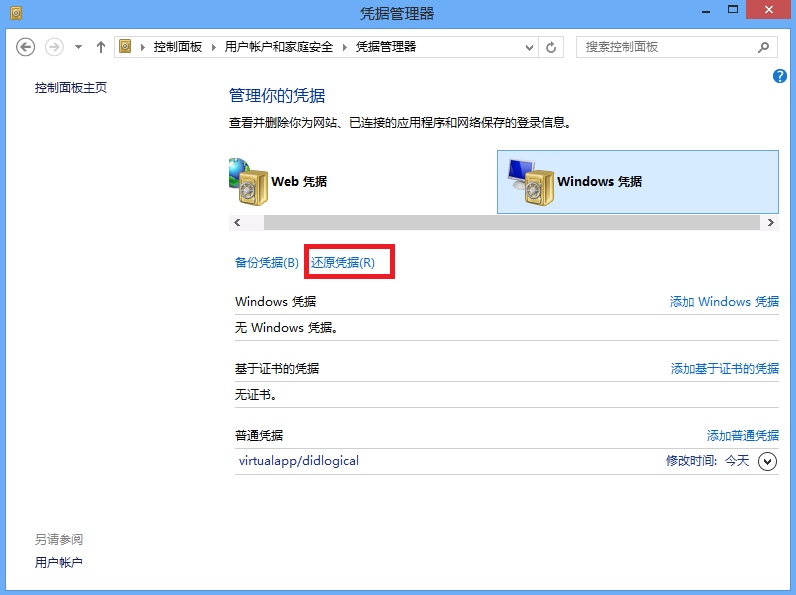This screenshot has width=796, height=595.
Task: Open 用户帐户 under 另请参阅
Action: point(58,563)
